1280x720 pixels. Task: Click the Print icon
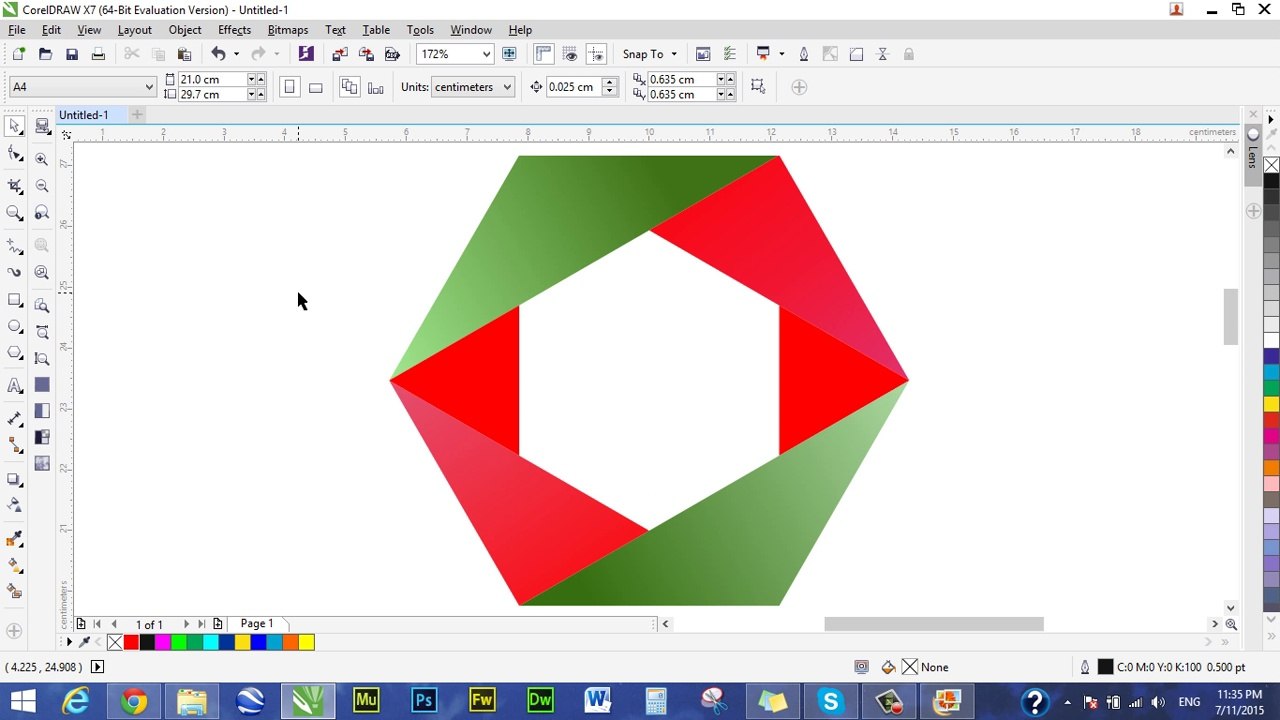[98, 54]
